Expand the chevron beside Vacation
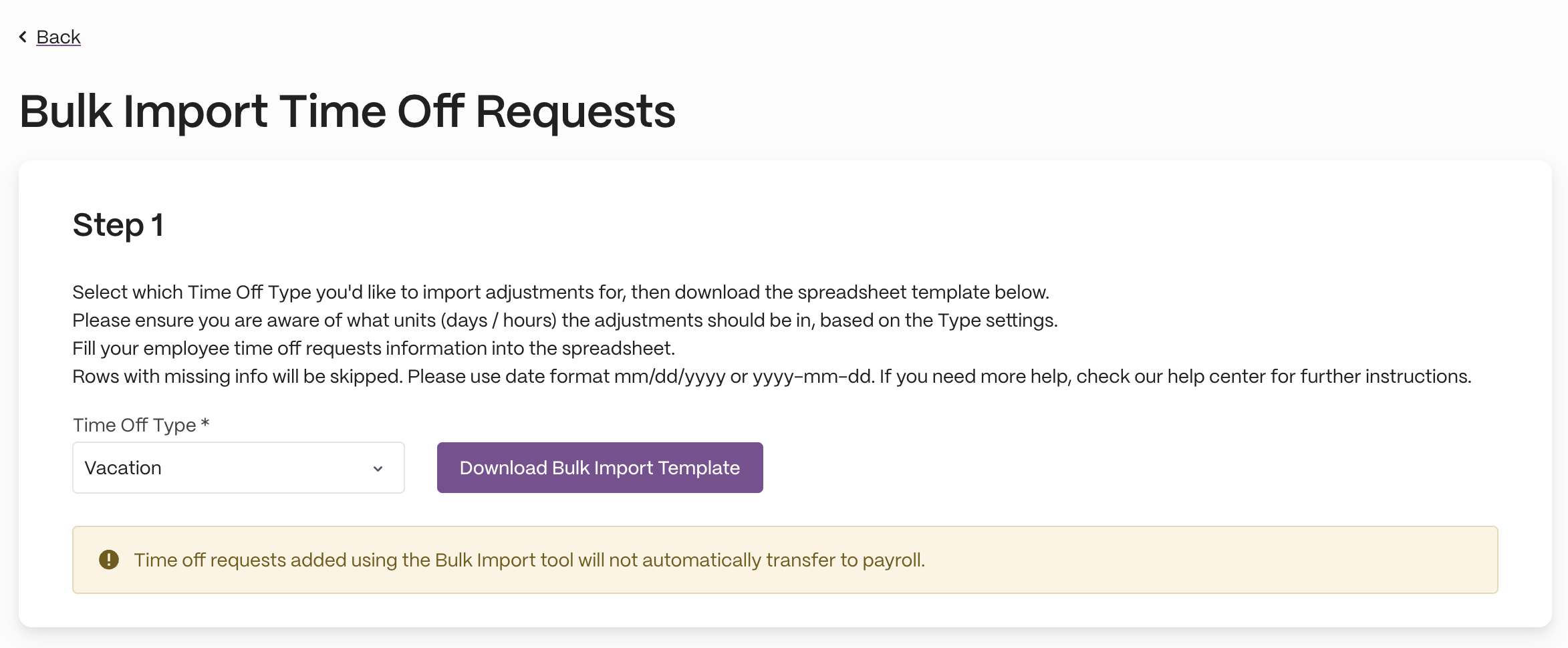The height and width of the screenshot is (648, 1568). pos(378,468)
